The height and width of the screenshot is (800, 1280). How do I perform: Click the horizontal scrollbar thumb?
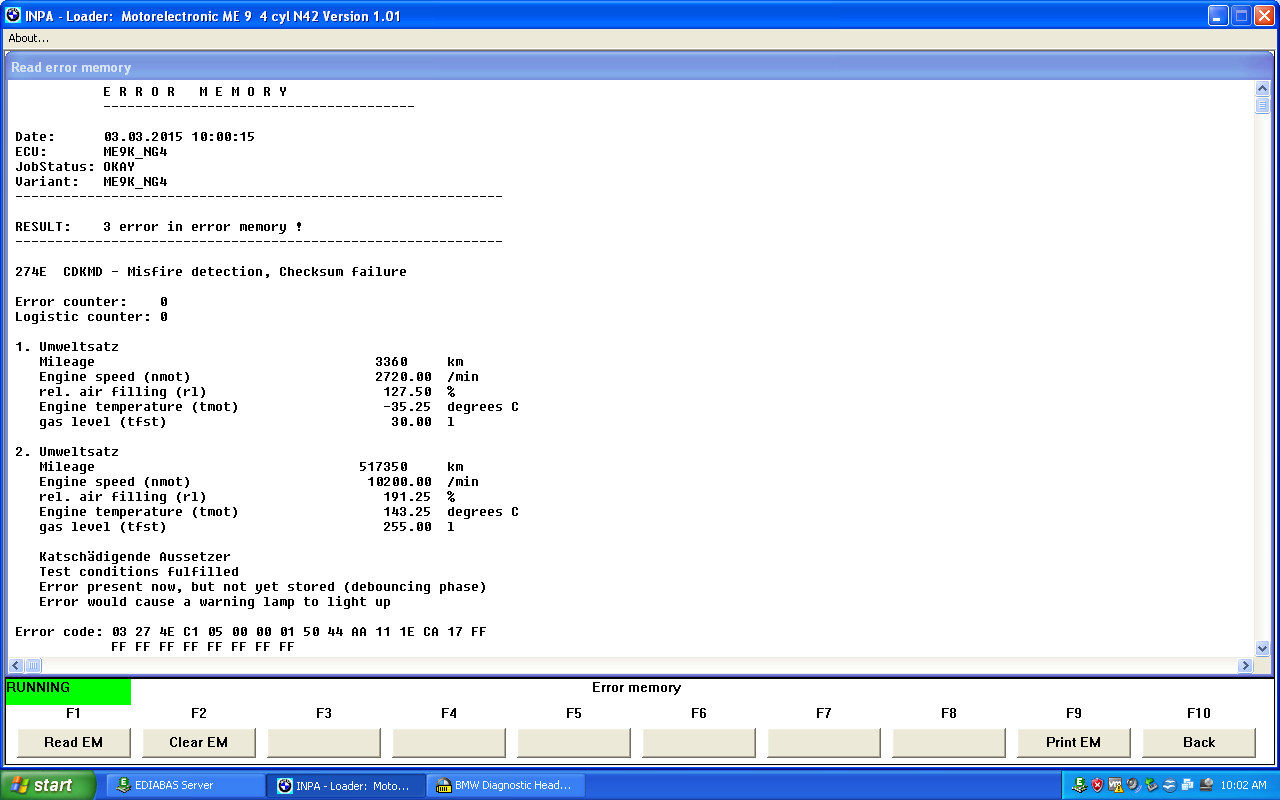click(x=33, y=665)
